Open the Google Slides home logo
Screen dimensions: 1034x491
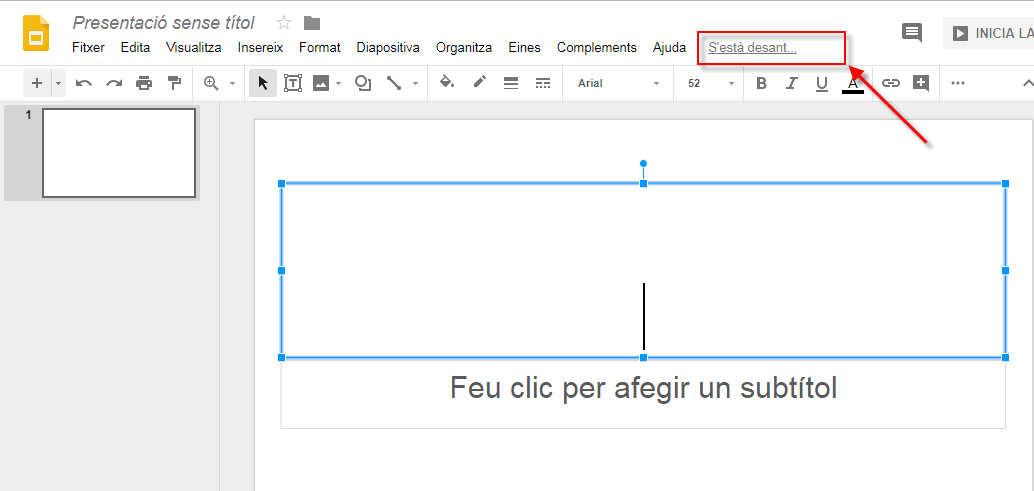tap(36, 34)
